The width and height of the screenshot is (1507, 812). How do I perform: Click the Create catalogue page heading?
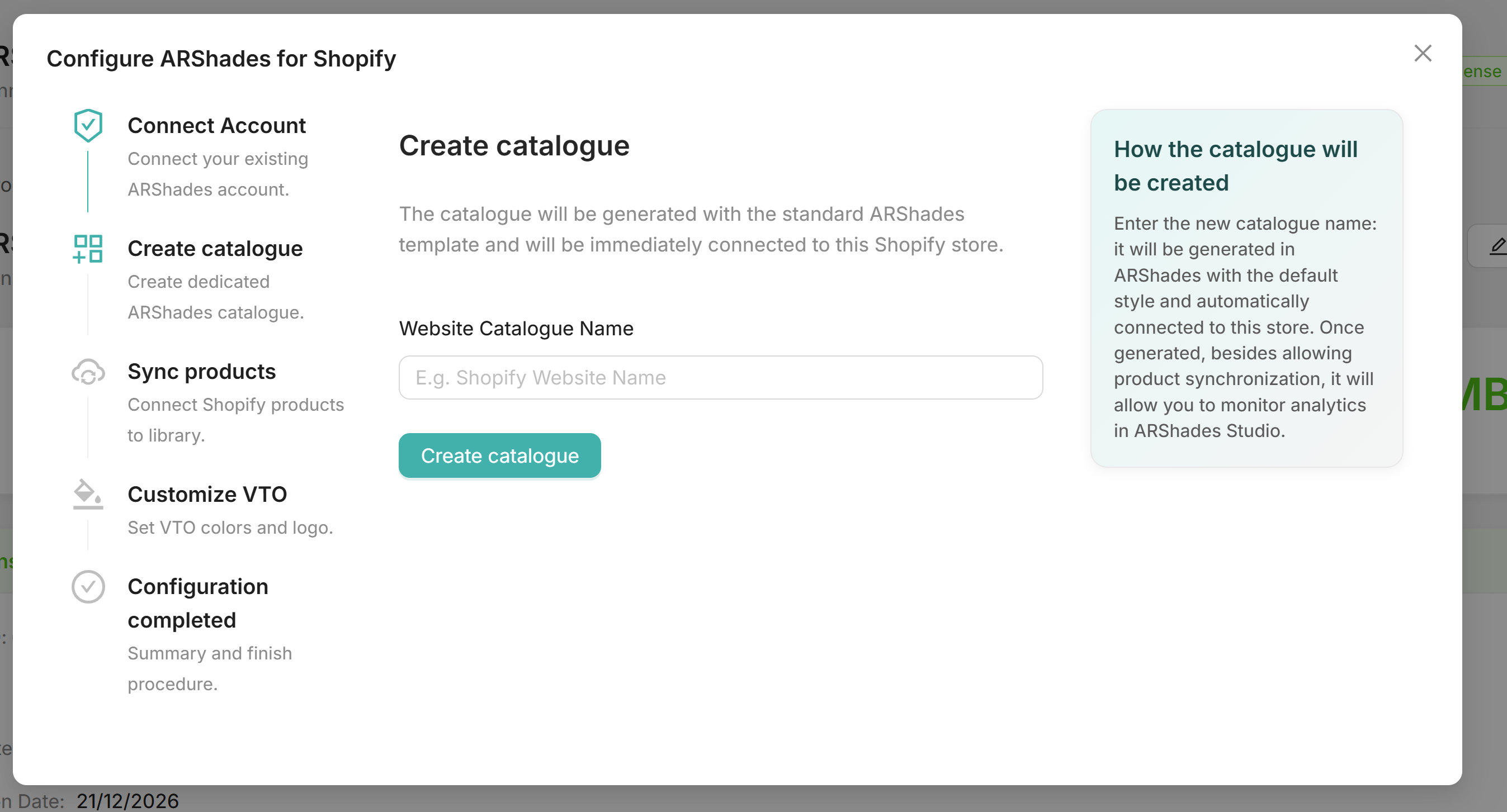[x=514, y=145]
